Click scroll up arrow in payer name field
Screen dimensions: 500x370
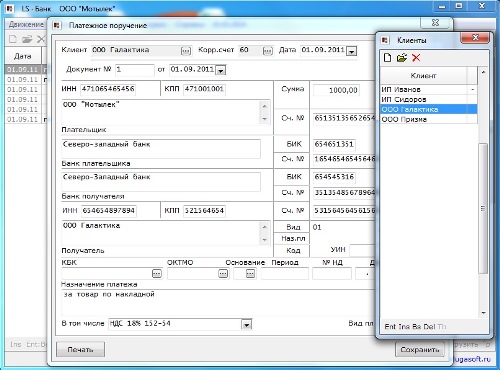(264, 106)
